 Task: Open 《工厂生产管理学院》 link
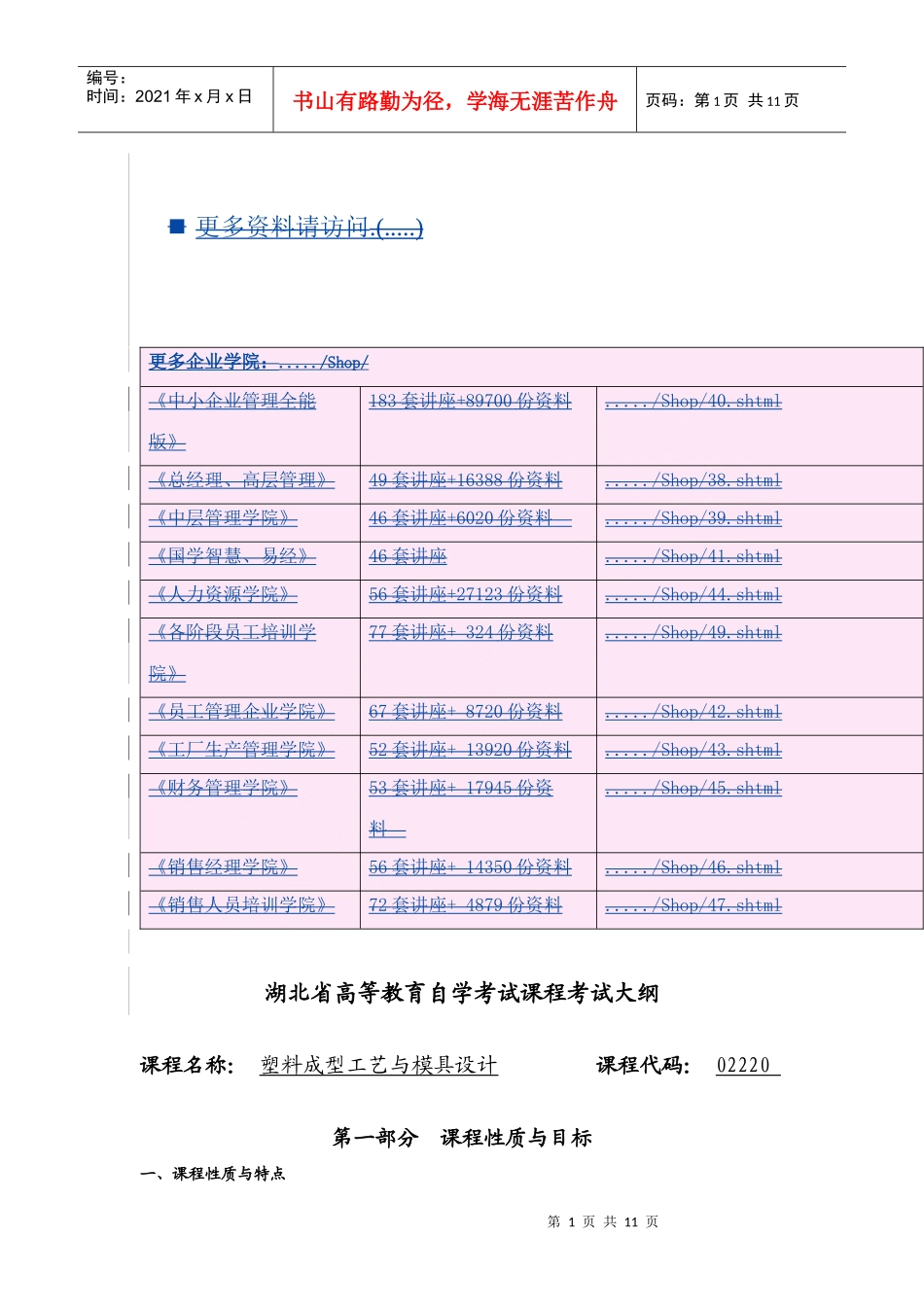point(241,750)
